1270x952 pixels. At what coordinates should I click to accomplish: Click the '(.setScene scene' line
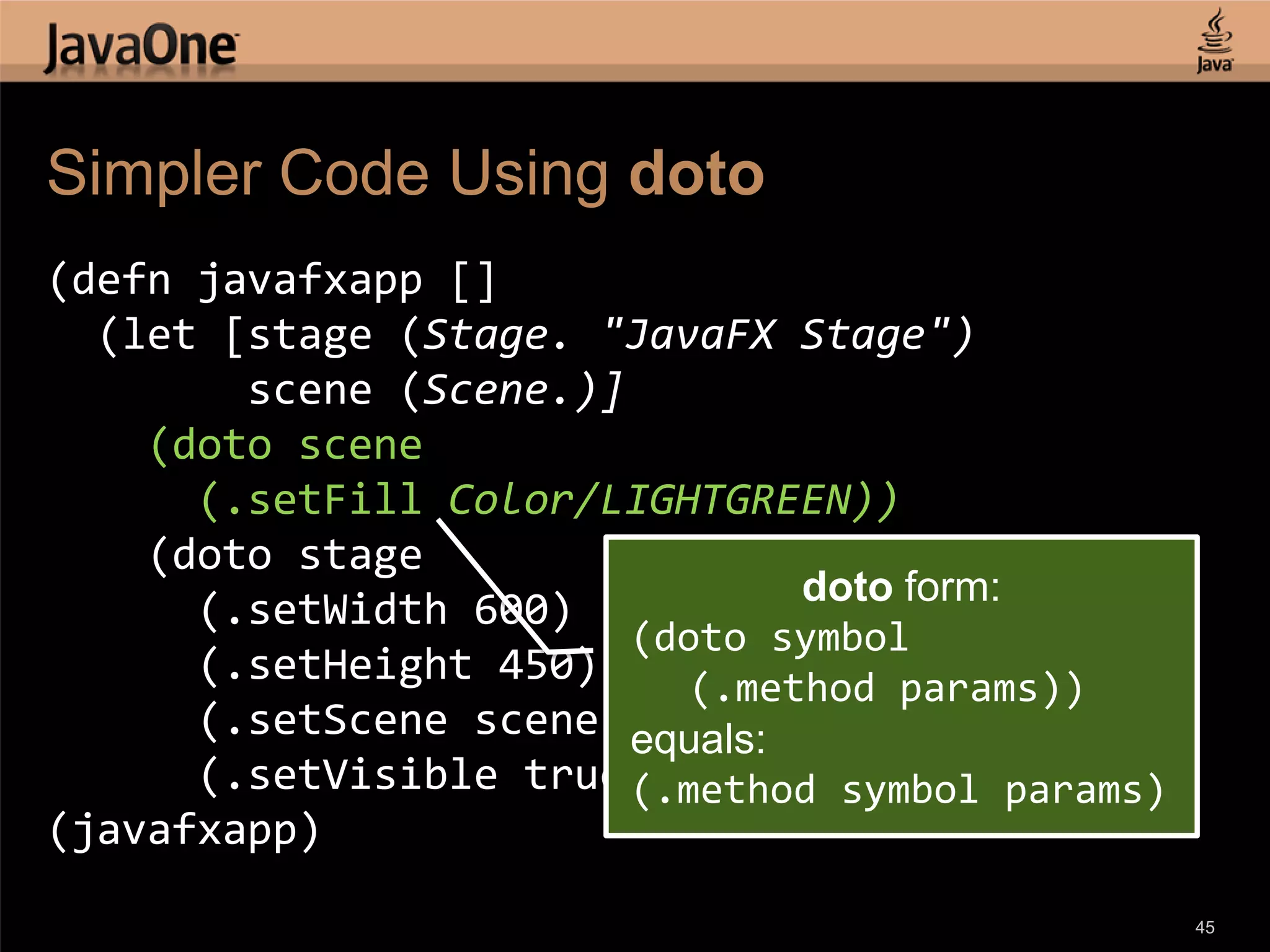[398, 721]
